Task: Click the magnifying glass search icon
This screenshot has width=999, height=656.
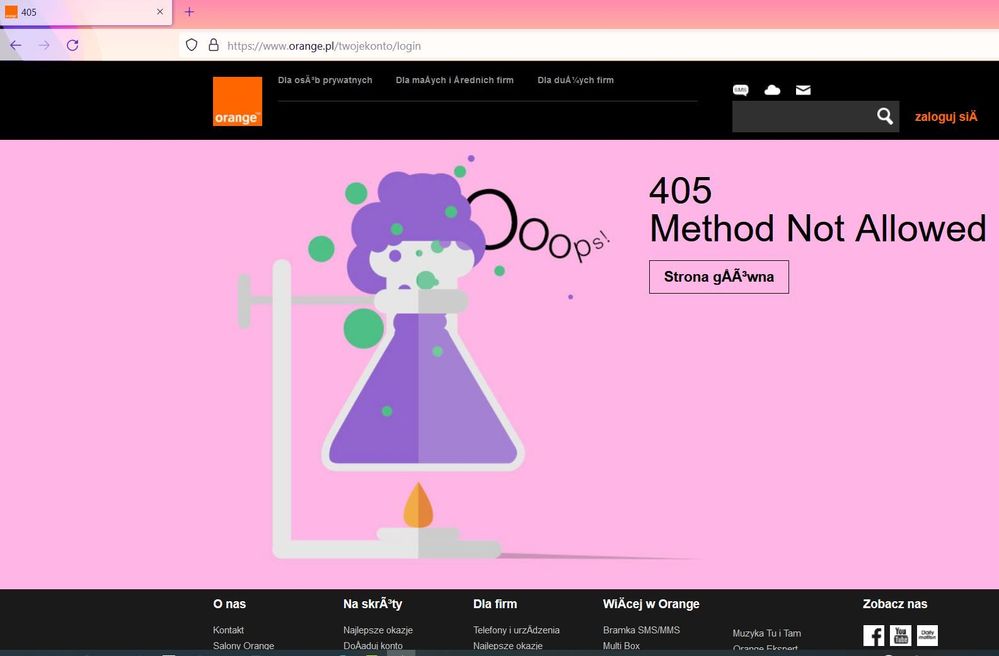Action: click(884, 116)
